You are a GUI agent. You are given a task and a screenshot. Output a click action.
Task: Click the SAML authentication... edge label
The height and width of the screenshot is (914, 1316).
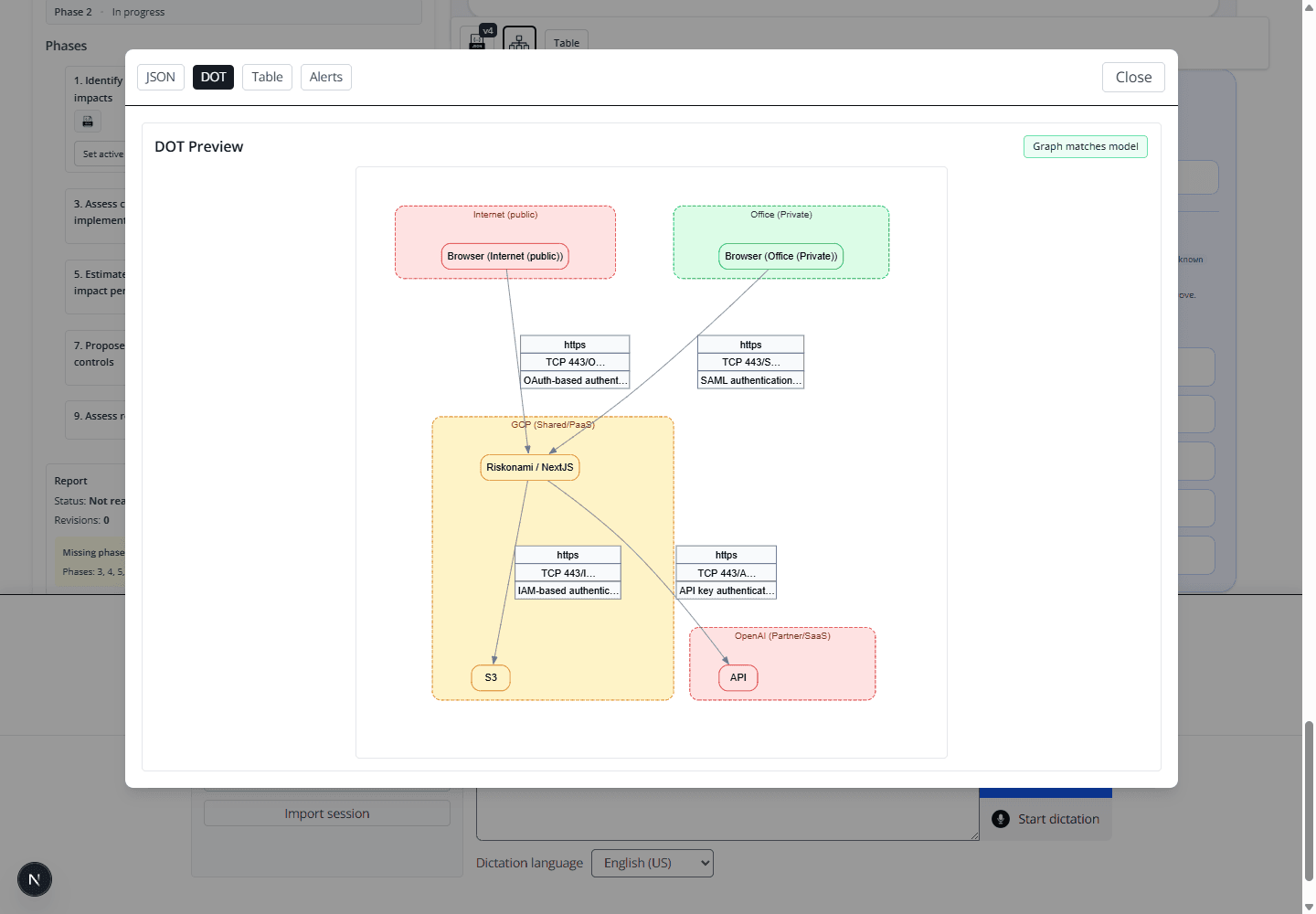(x=750, y=380)
